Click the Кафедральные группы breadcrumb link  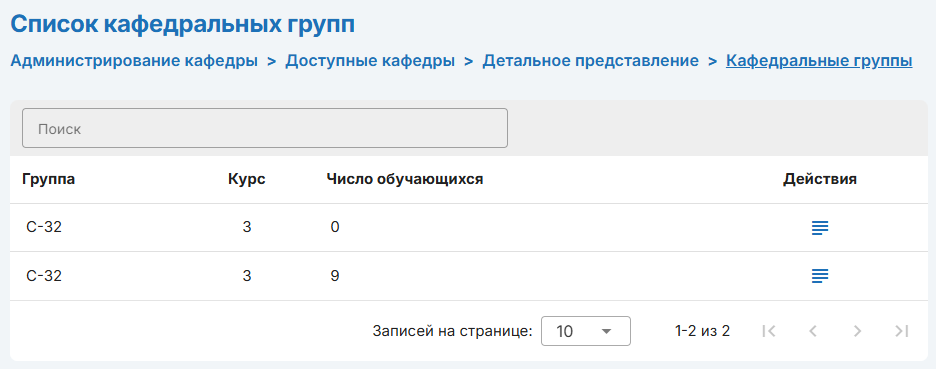point(819,61)
